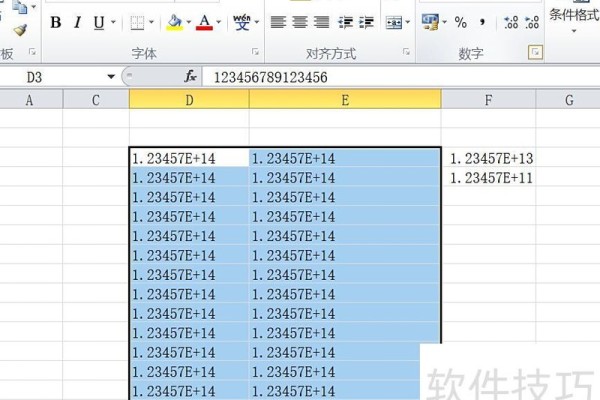600x400 pixels.
Task: Click formula bar containing 123456789123456
Action: [401, 77]
